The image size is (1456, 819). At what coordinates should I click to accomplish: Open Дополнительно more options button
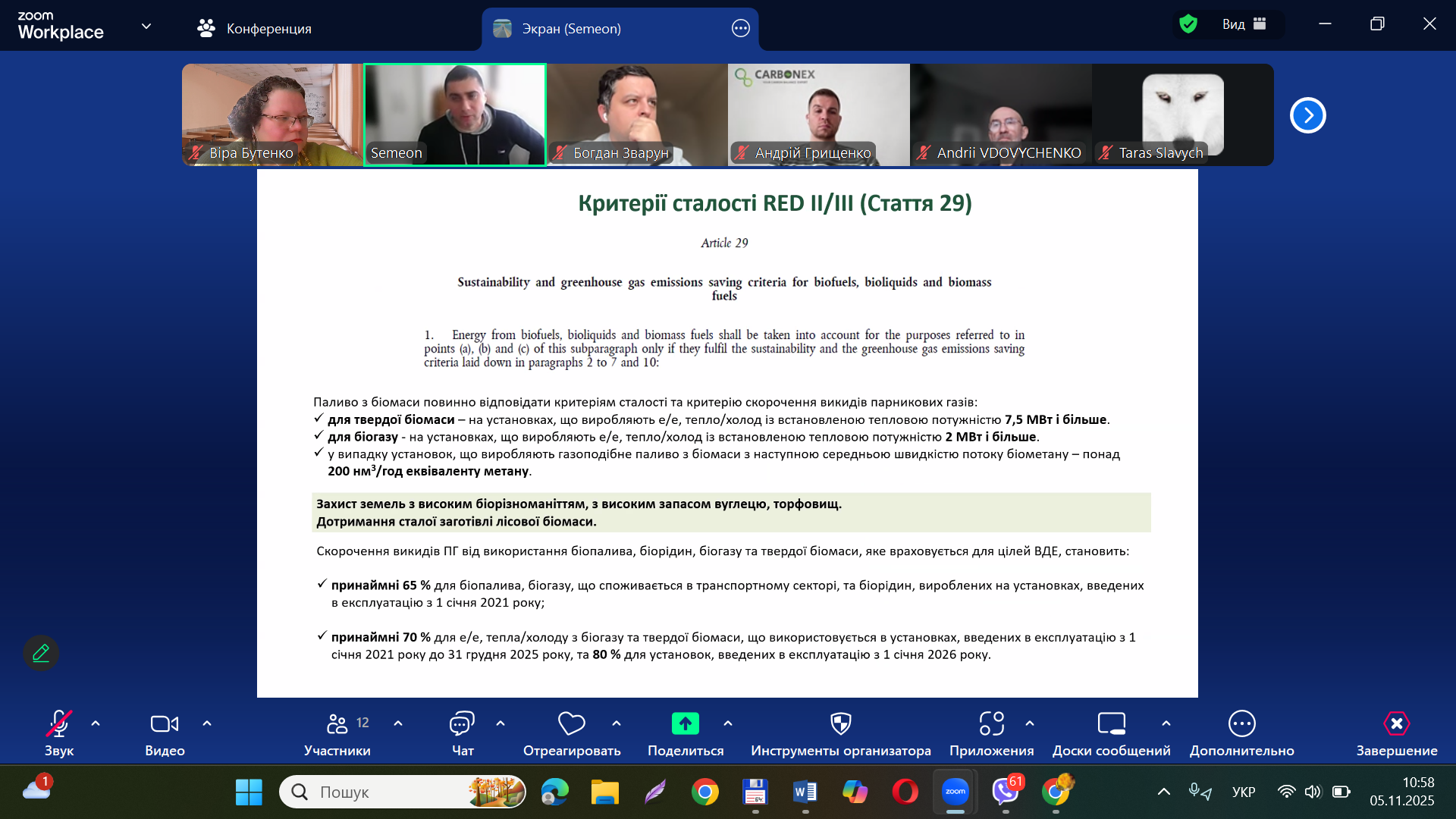(x=1241, y=724)
